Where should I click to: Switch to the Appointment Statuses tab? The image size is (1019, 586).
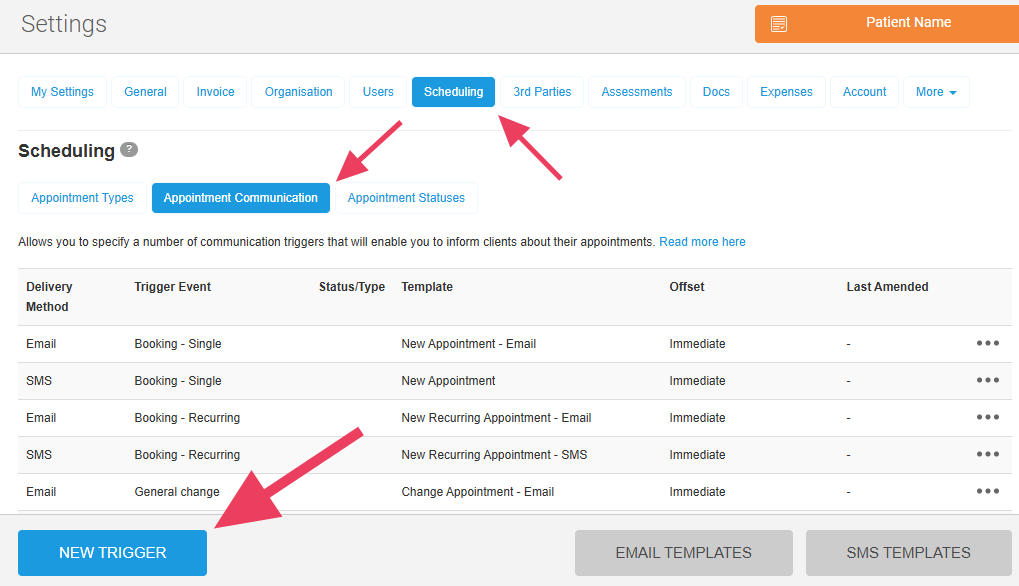click(406, 198)
